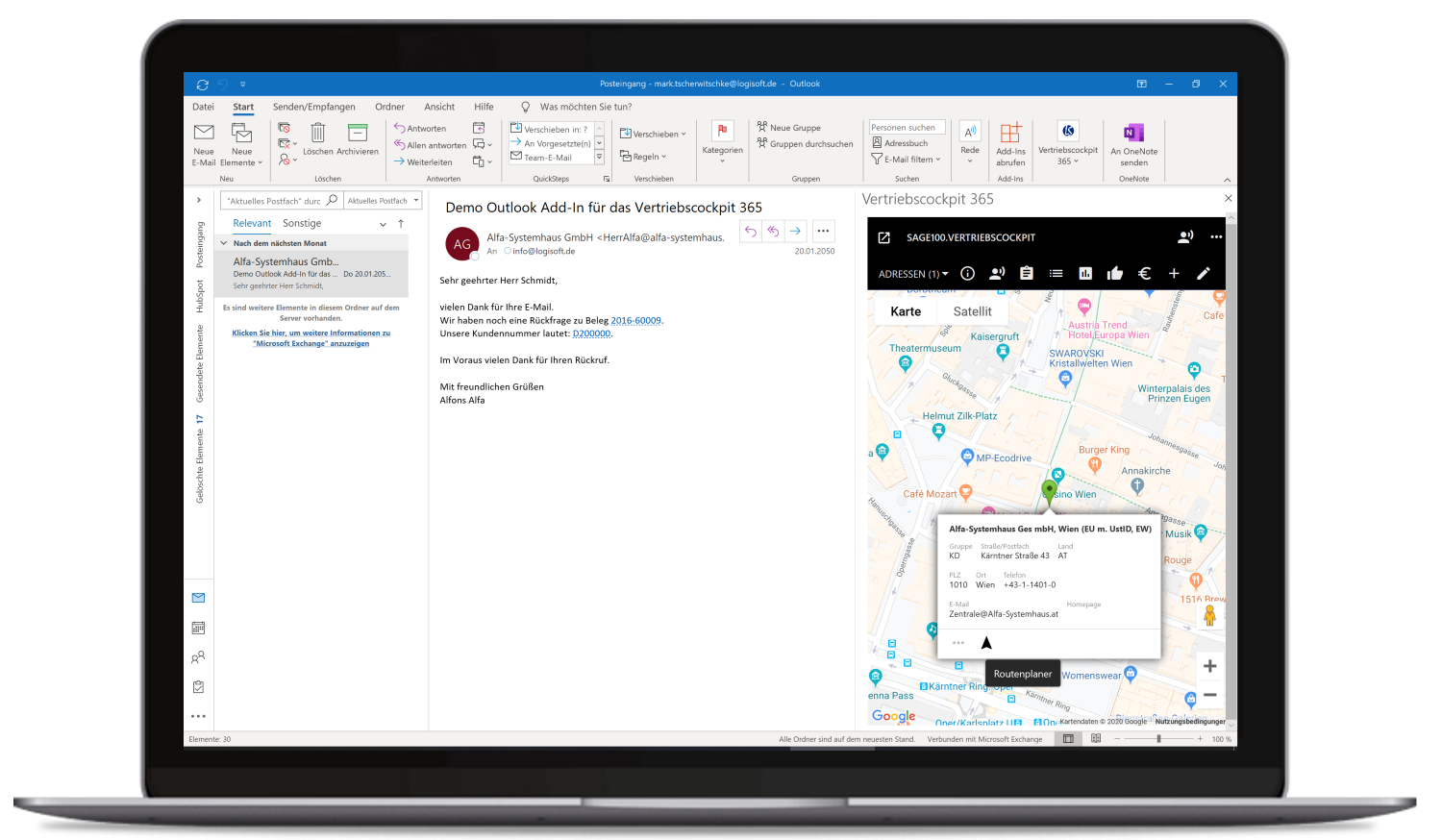The image size is (1442, 840).
Task: Click the contact voice icon in the cockpit header
Action: point(1186,237)
